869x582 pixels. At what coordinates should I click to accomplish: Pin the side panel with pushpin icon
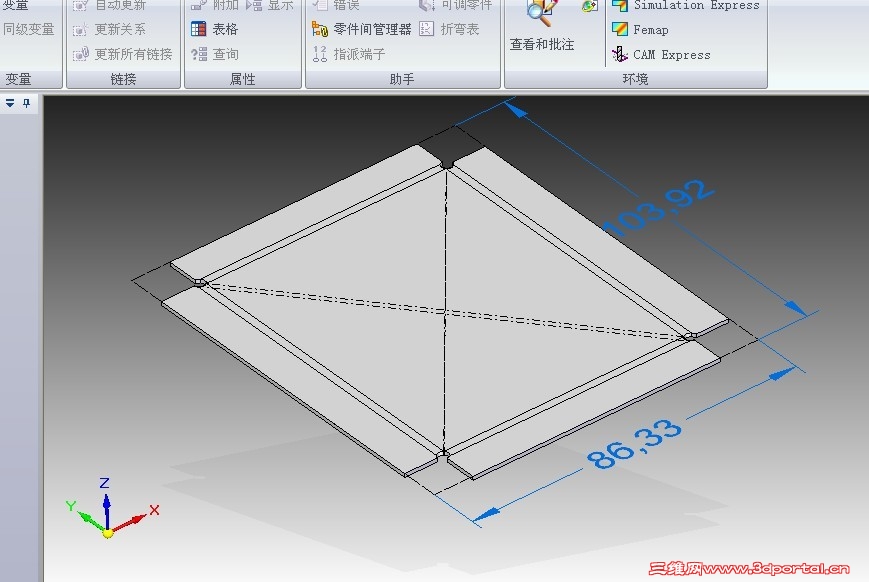click(x=27, y=103)
